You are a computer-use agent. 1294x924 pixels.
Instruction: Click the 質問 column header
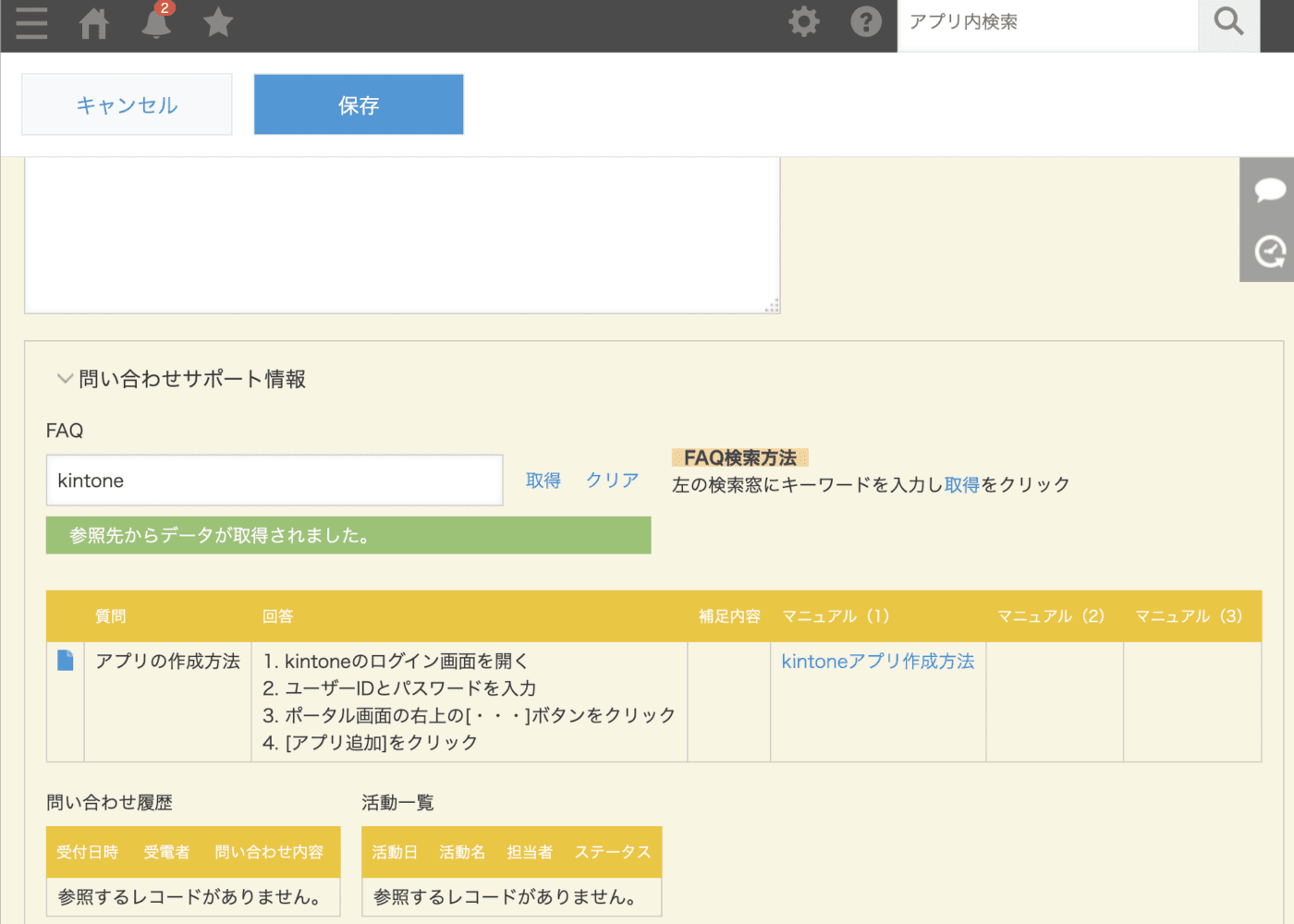pyautogui.click(x=111, y=616)
